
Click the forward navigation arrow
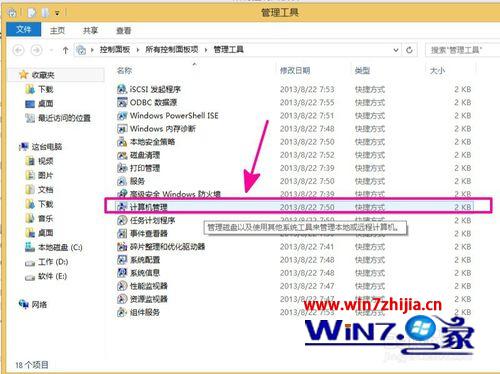pyautogui.click(x=36, y=50)
